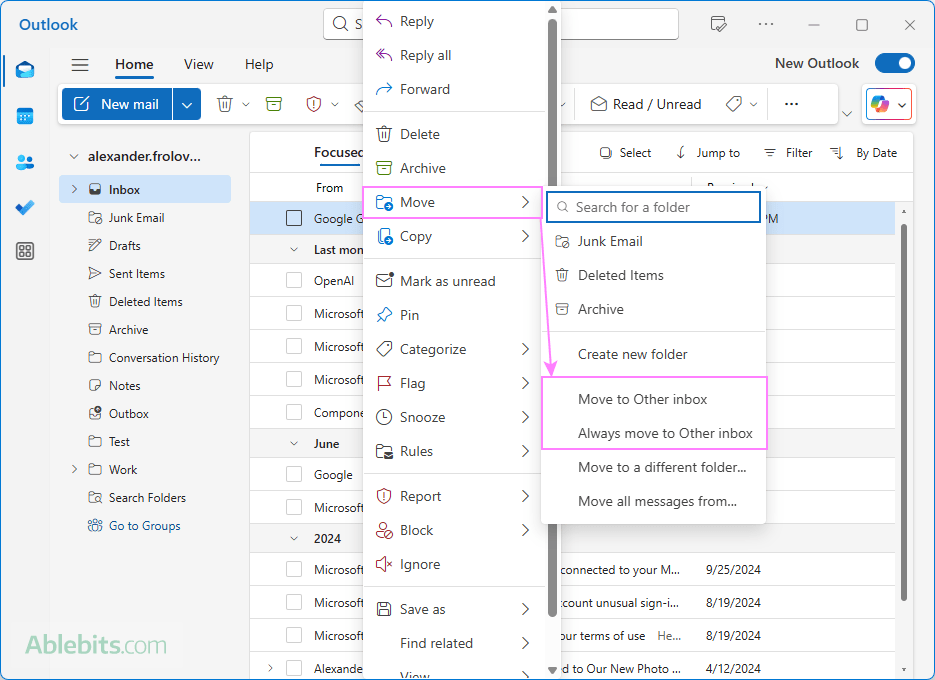Viewport: 935px width, 680px height.
Task: Open the Report dropdown arrow in ribbon
Action: click(x=335, y=104)
